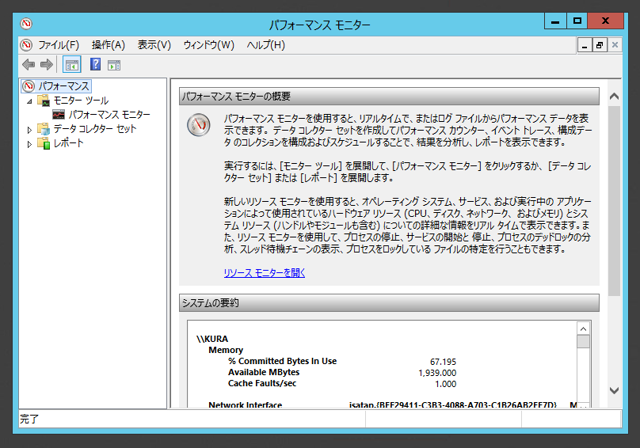This screenshot has height=448, width=640.
Task: Click the system summary scroll-up arrow
Action: tap(583, 329)
